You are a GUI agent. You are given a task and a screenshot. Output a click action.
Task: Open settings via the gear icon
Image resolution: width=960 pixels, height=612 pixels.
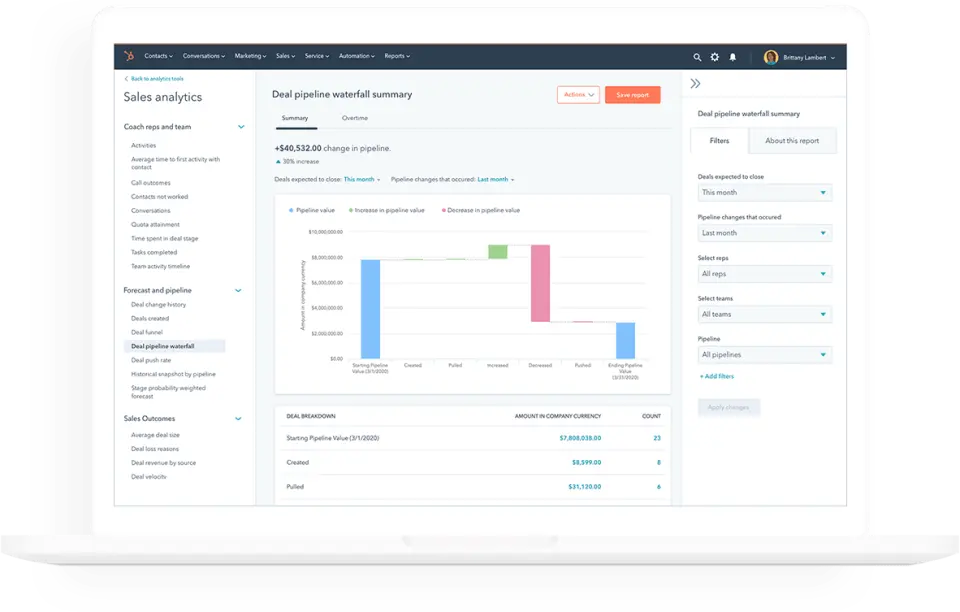(715, 57)
